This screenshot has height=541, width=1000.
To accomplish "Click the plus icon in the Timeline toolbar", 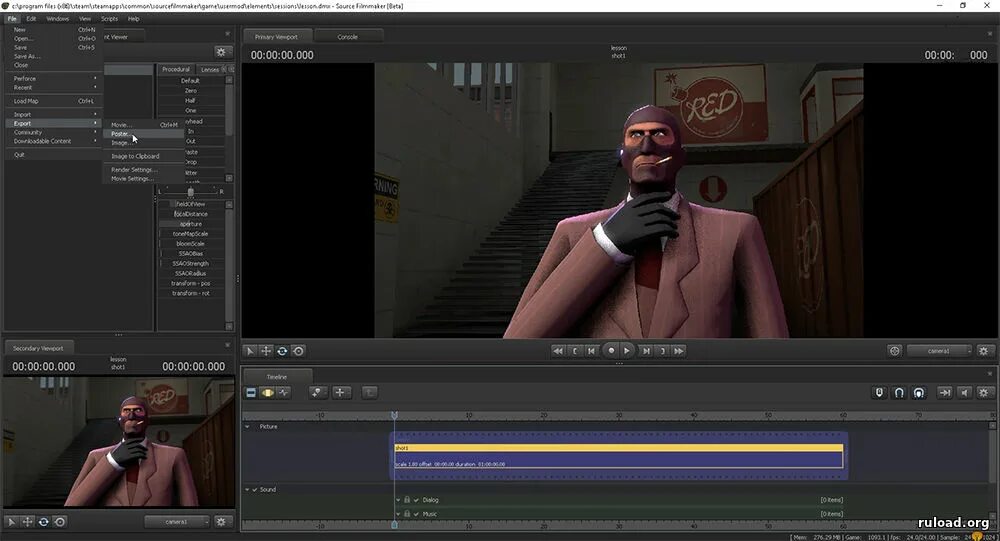I will click(341, 392).
